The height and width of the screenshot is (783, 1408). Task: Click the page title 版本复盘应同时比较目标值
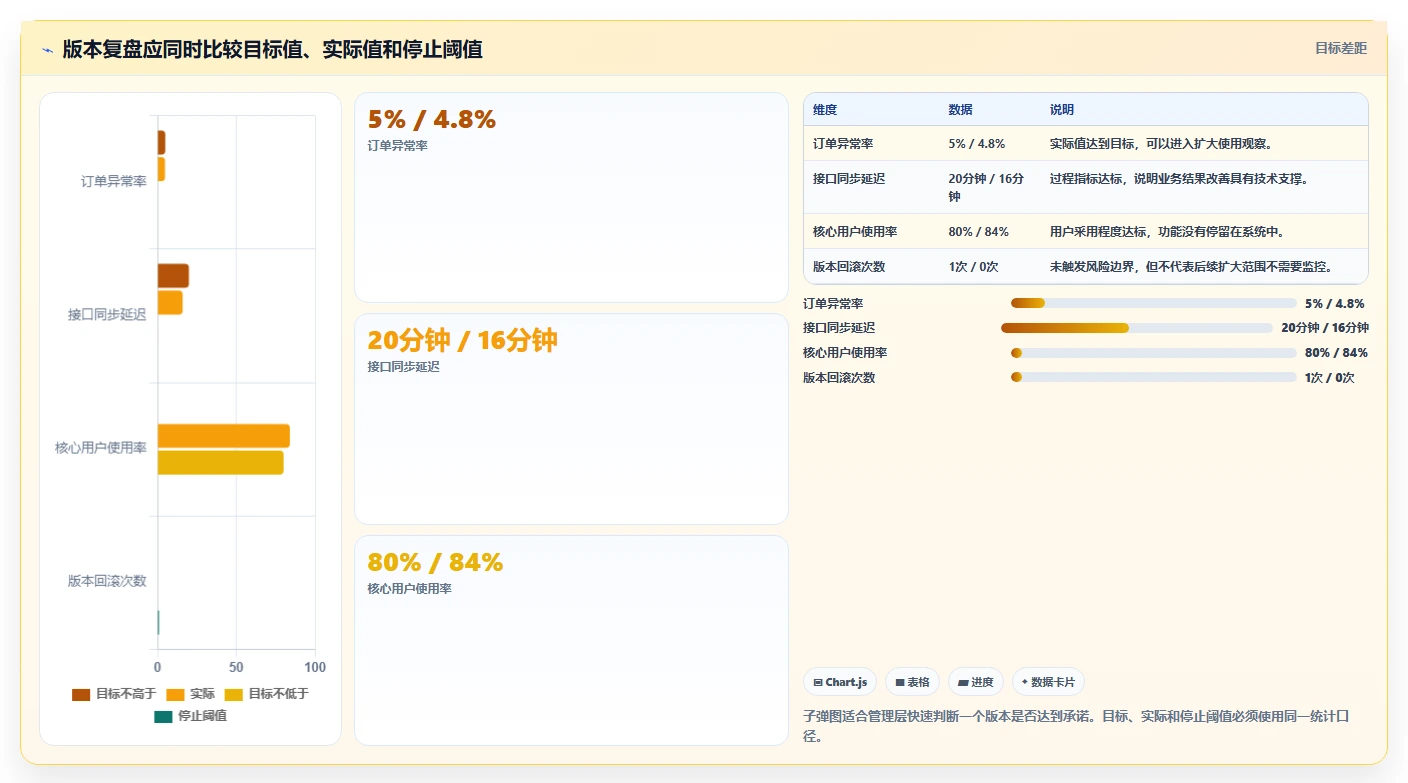[x=273, y=50]
